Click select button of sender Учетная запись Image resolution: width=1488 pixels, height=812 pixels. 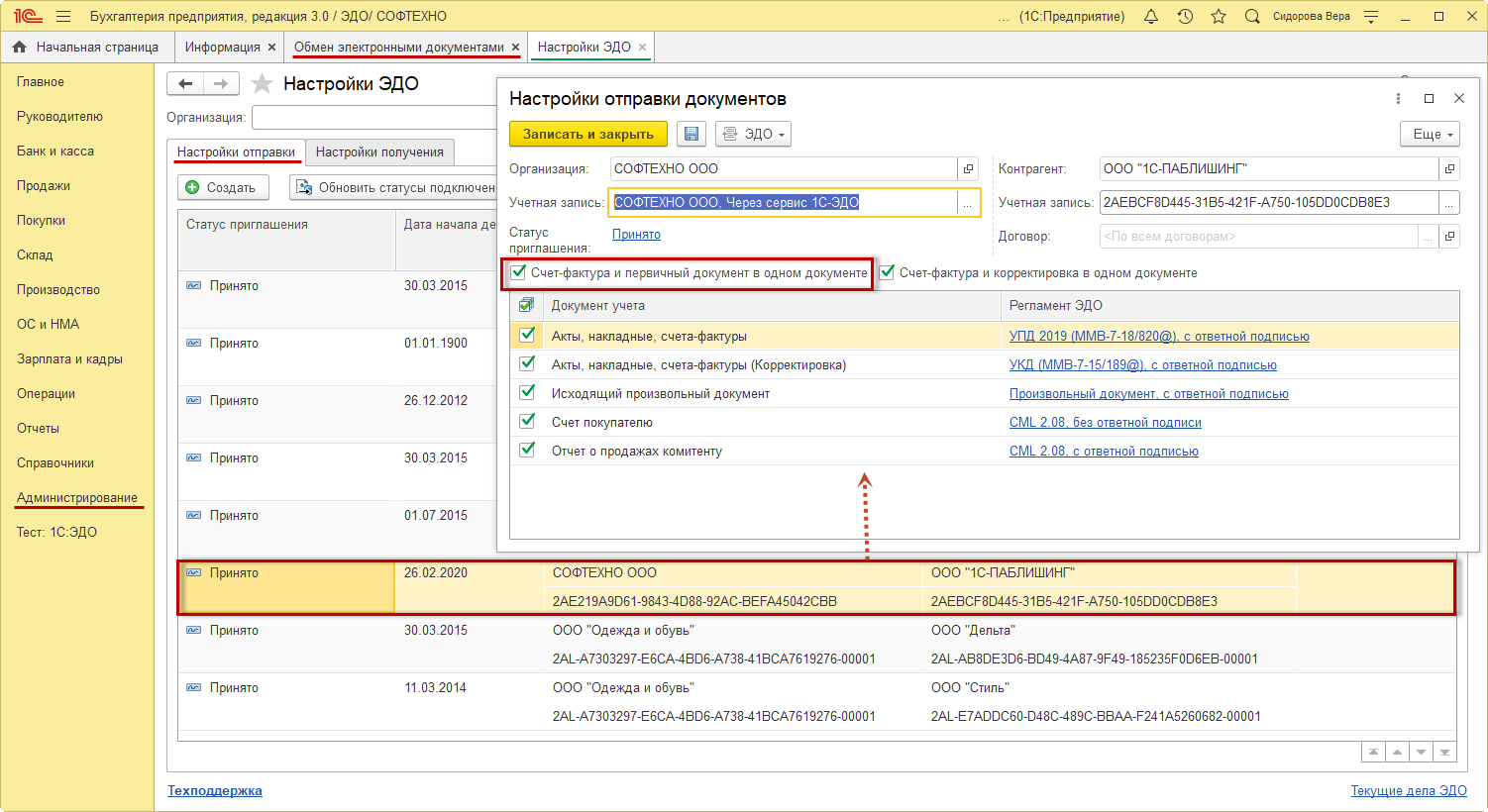(968, 203)
